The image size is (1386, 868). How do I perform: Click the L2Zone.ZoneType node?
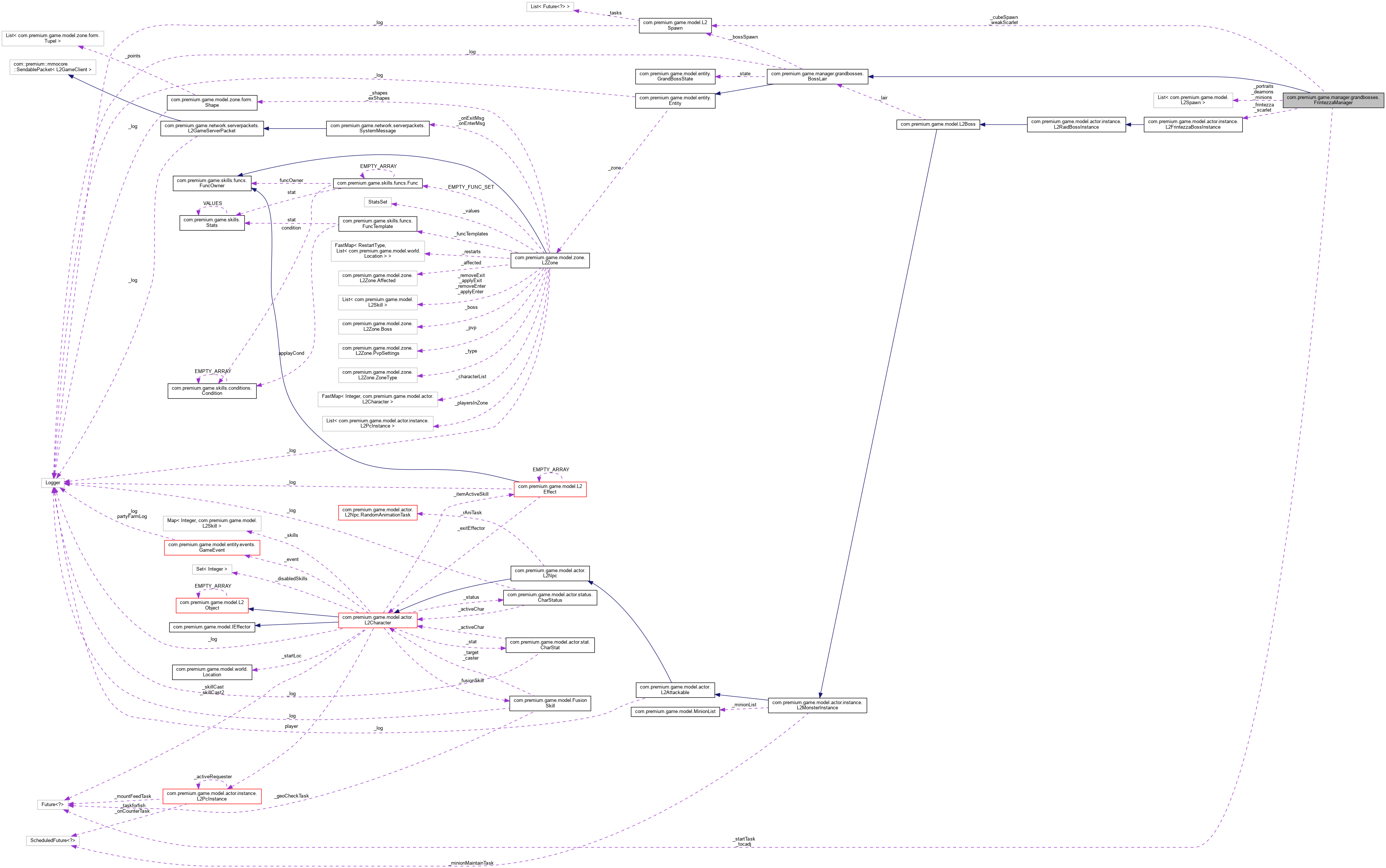377,375
